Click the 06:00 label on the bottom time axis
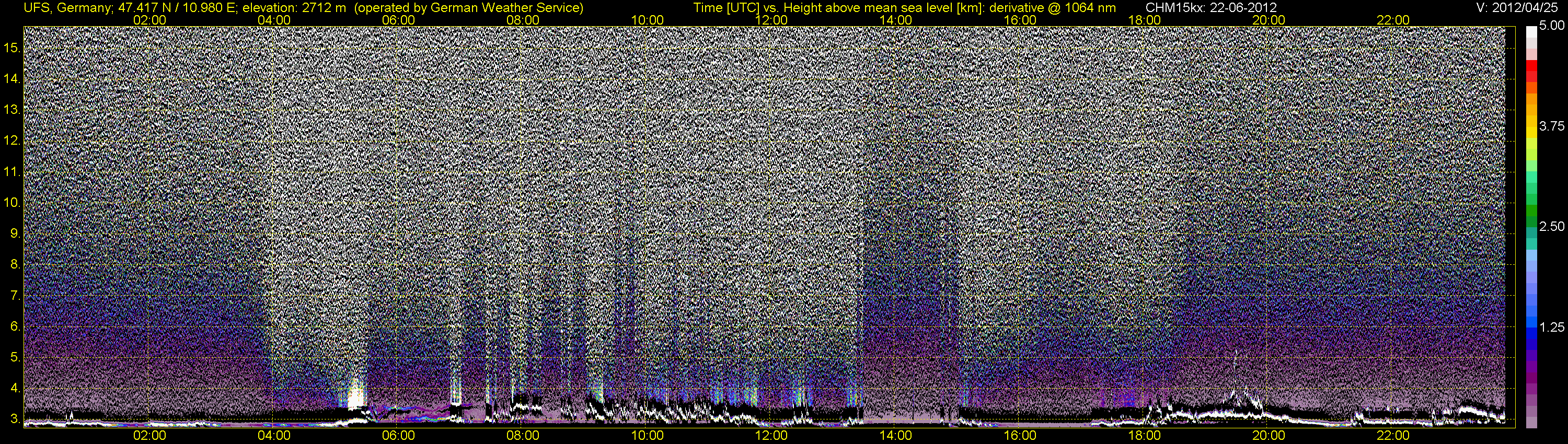The image size is (1568, 444). tap(399, 436)
